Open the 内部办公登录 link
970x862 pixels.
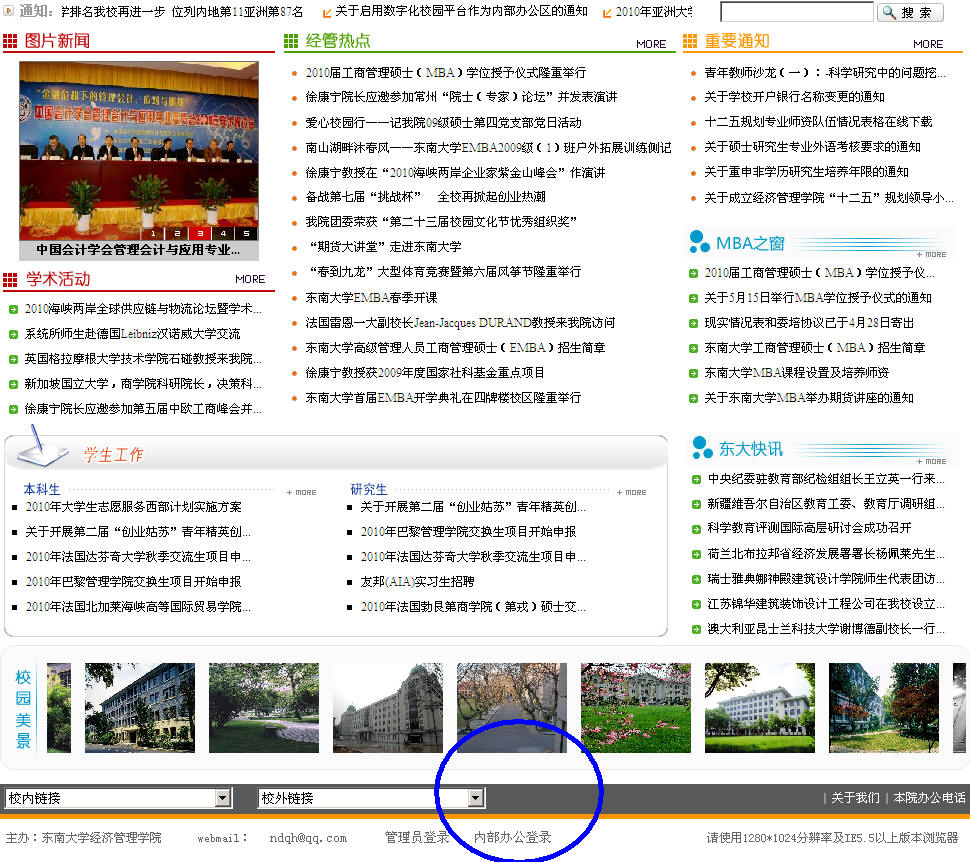512,838
